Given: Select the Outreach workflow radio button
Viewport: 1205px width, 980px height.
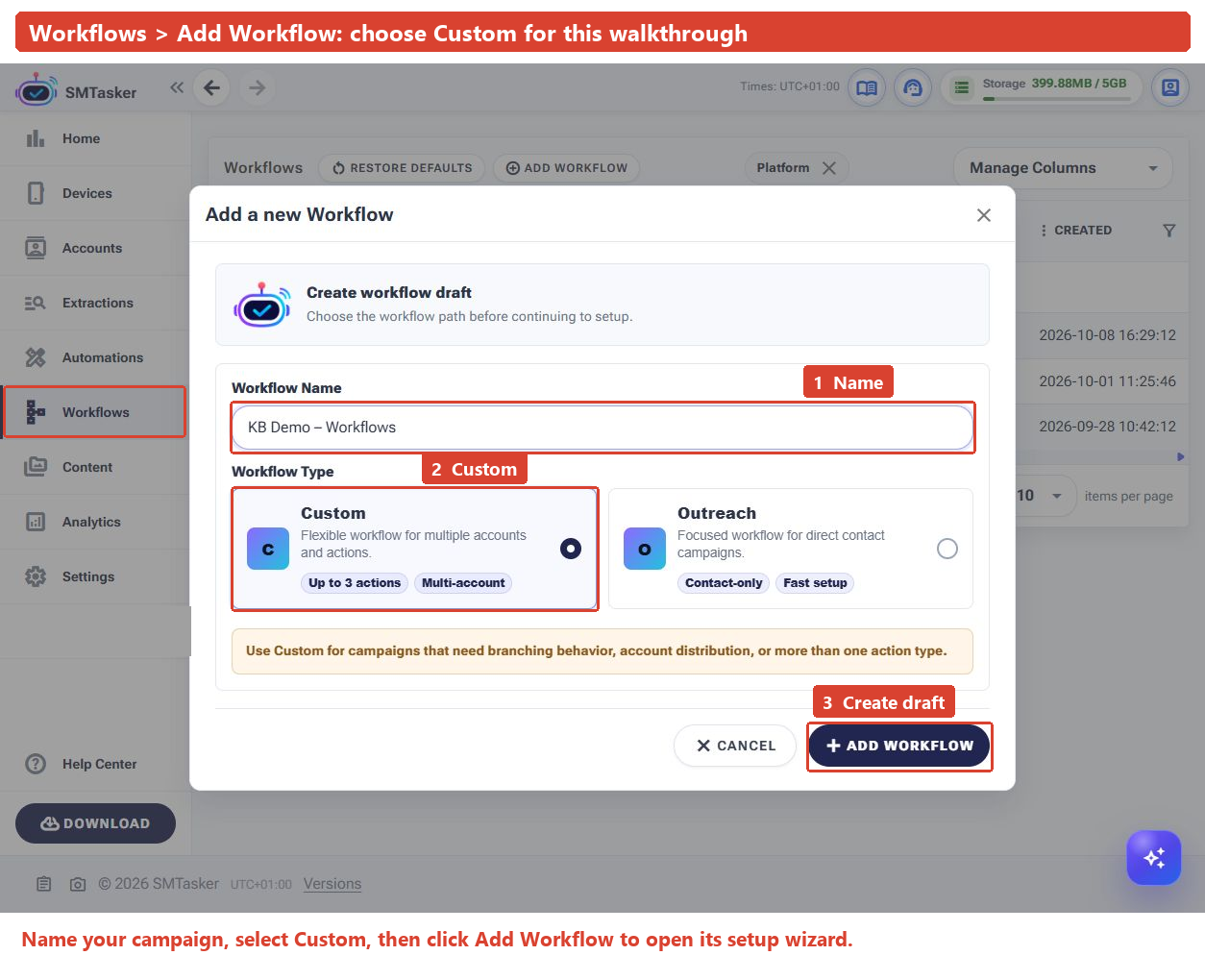Looking at the screenshot, I should (947, 549).
